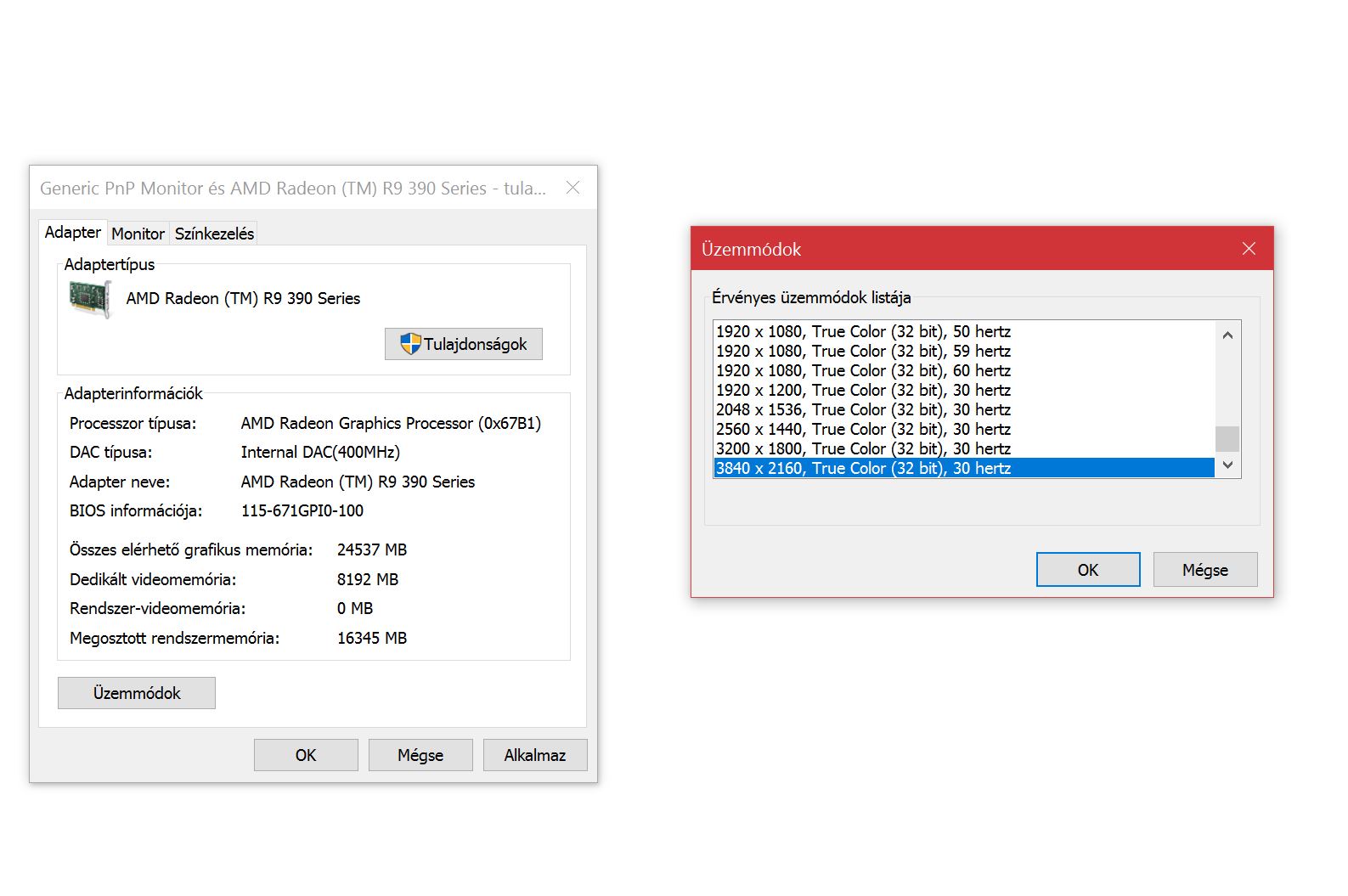
Task: Click the BIOS információja label
Action: tap(136, 510)
